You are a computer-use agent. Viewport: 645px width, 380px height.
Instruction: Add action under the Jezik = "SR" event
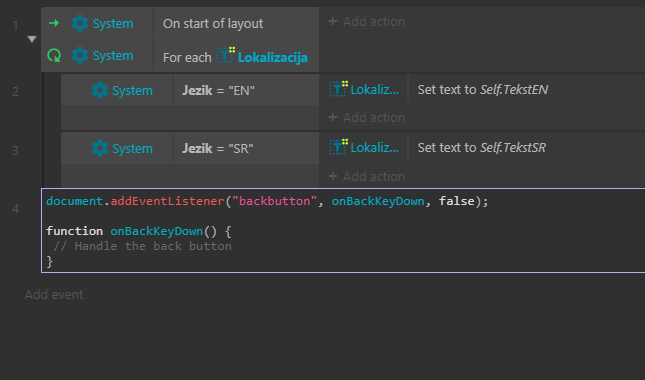tap(367, 176)
